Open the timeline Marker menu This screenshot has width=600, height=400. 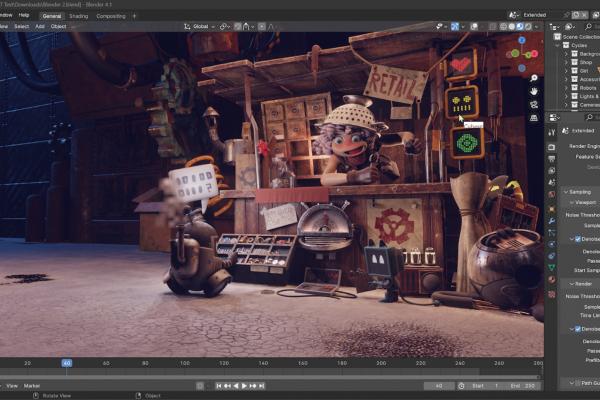coord(32,386)
